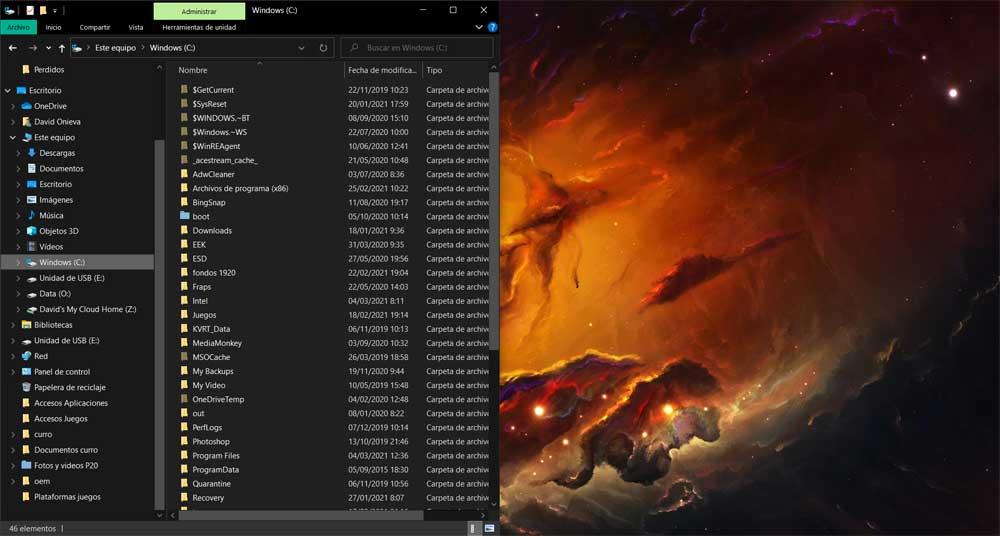Select the Imágenes icon in sidebar
This screenshot has height=536, width=1000.
[x=31, y=200]
